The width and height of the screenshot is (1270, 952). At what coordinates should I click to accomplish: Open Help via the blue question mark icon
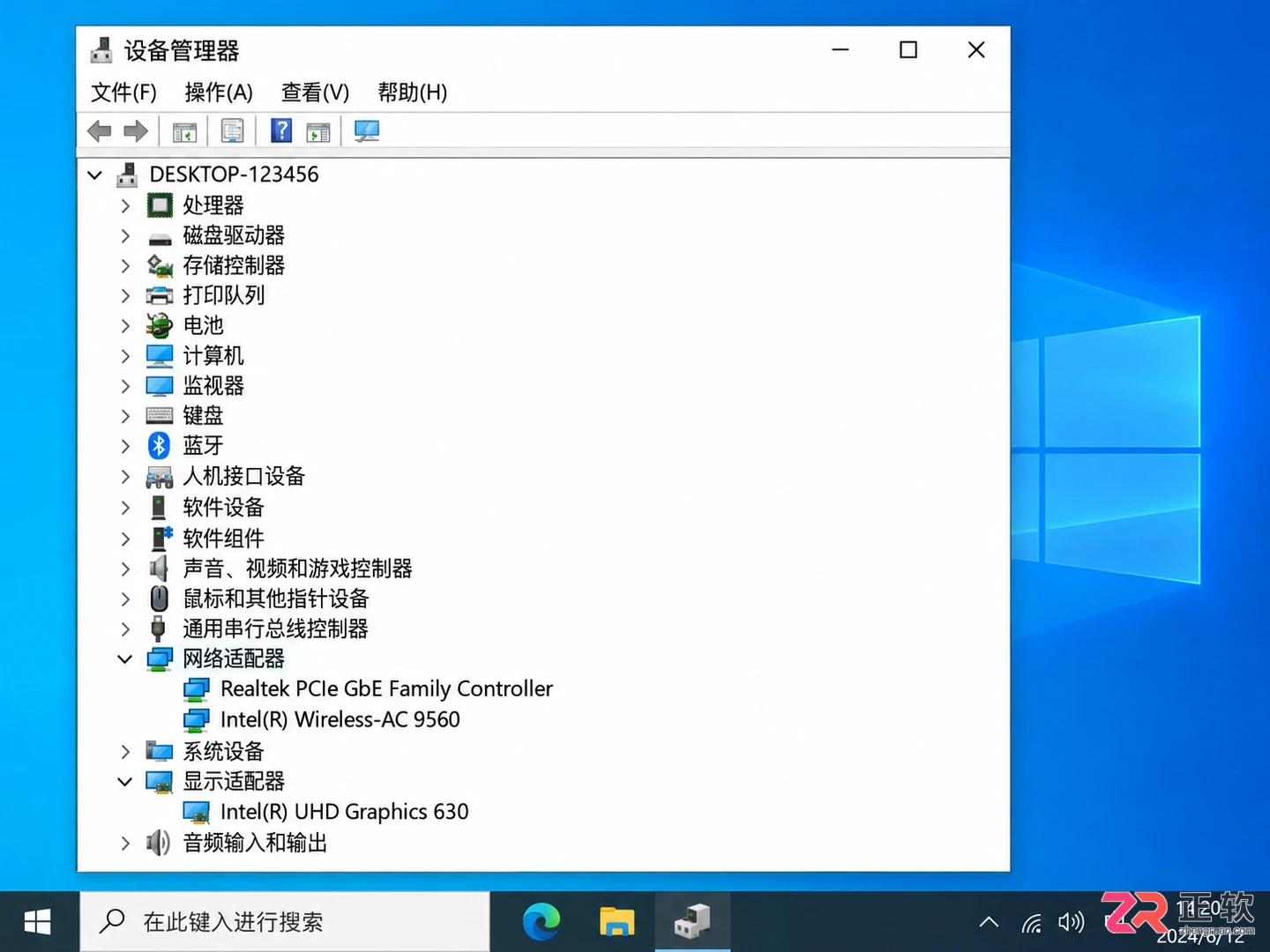pos(280,130)
